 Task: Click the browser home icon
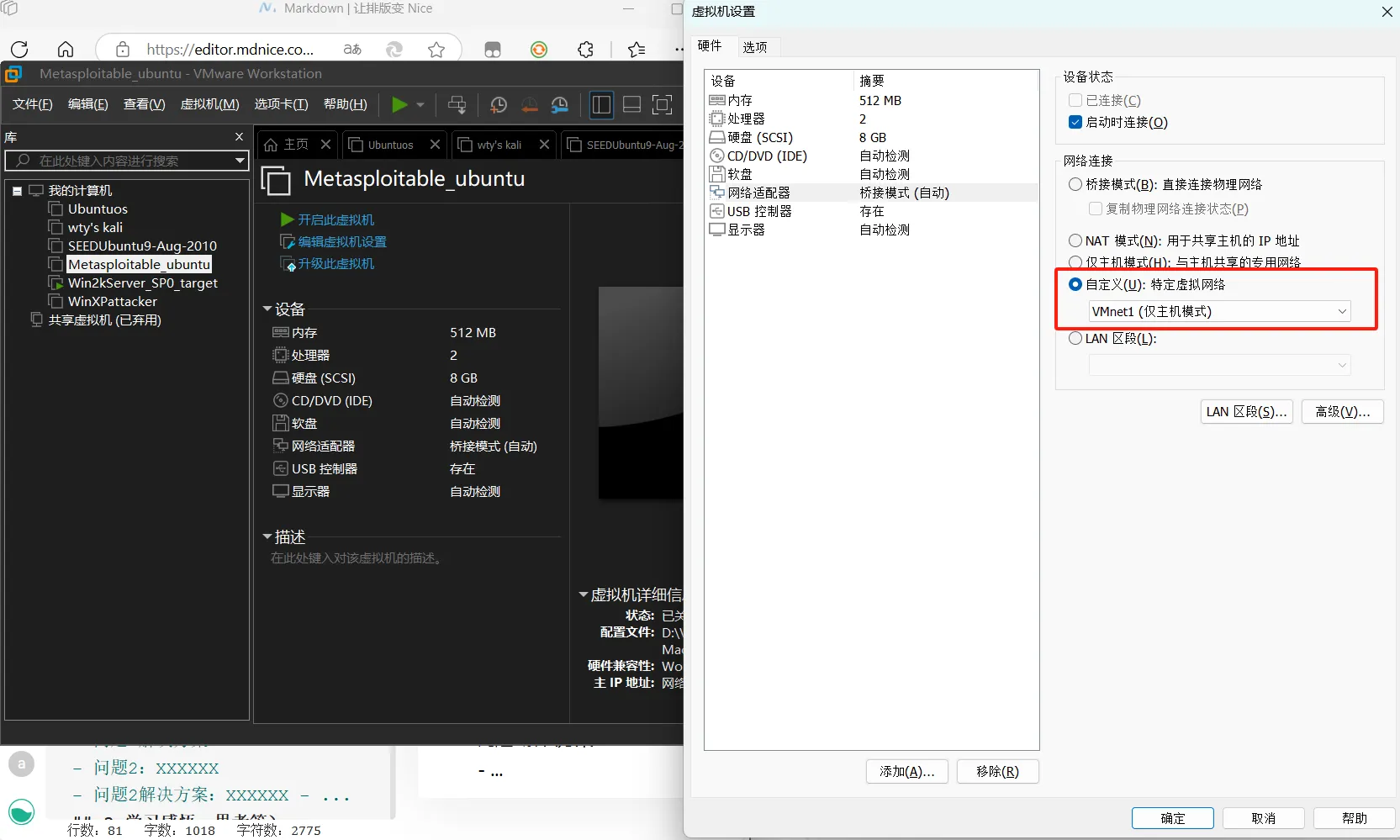pyautogui.click(x=66, y=50)
